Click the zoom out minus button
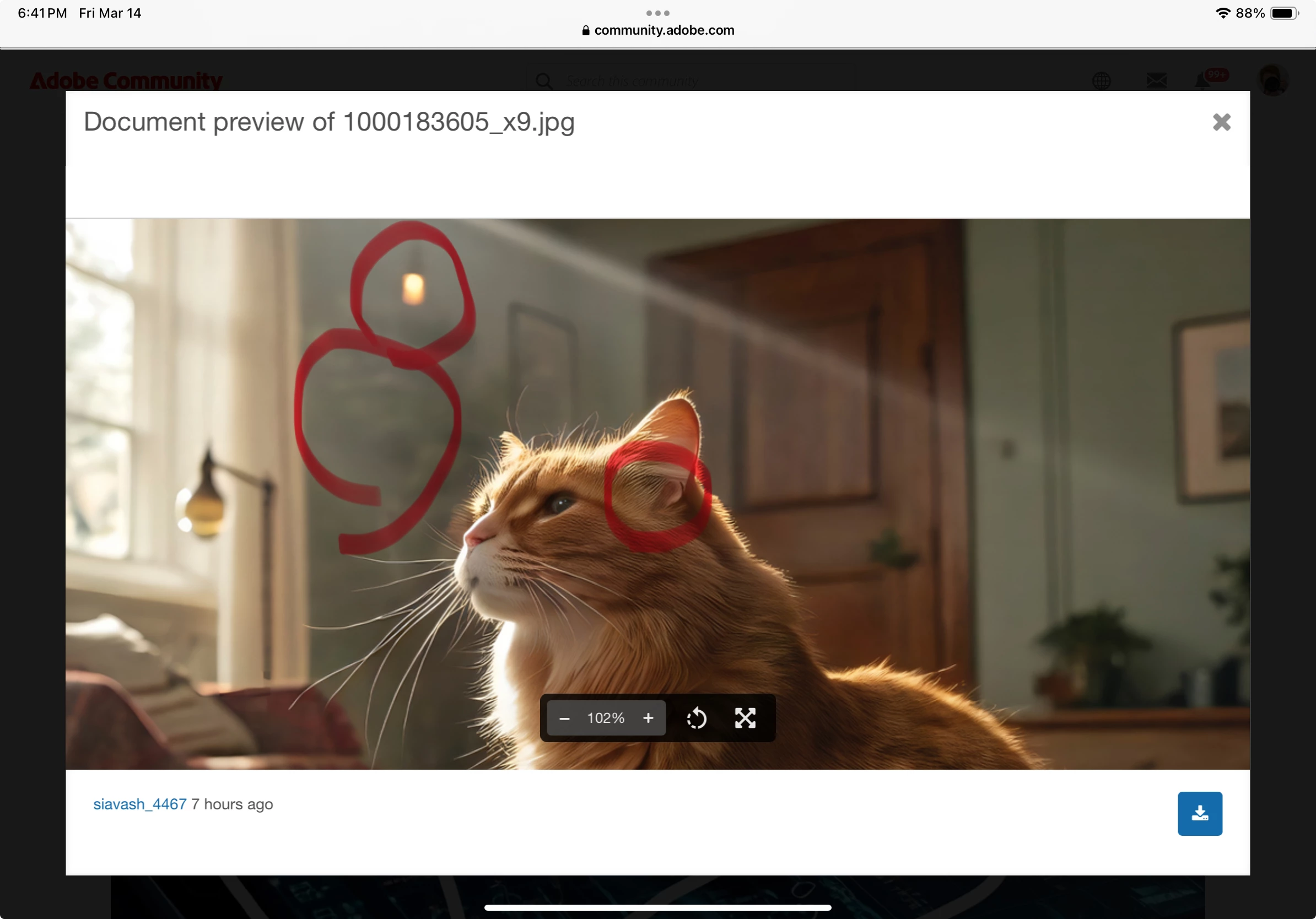Image resolution: width=1316 pixels, height=919 pixels. click(564, 718)
